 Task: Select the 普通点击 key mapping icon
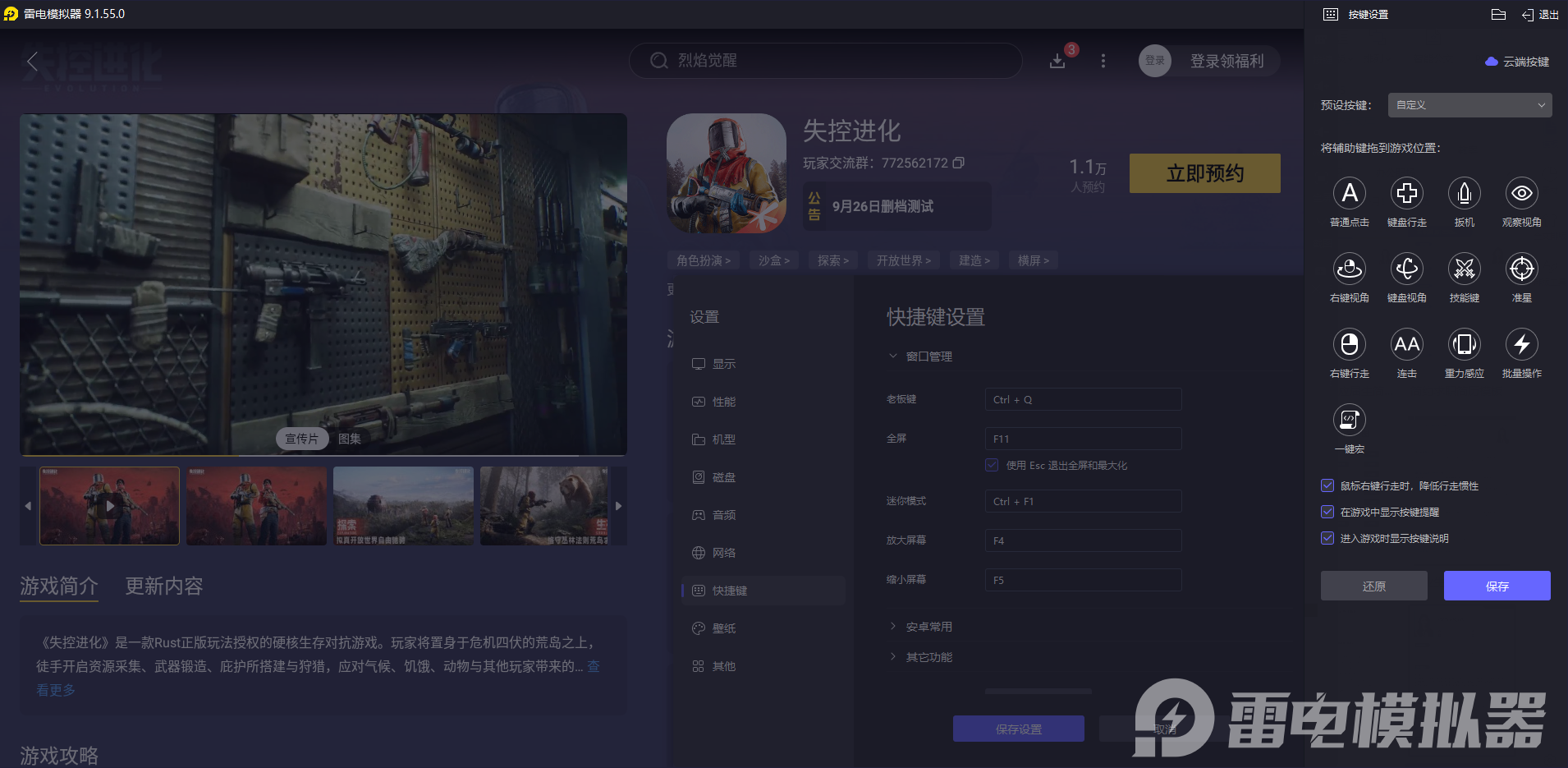[x=1350, y=194]
